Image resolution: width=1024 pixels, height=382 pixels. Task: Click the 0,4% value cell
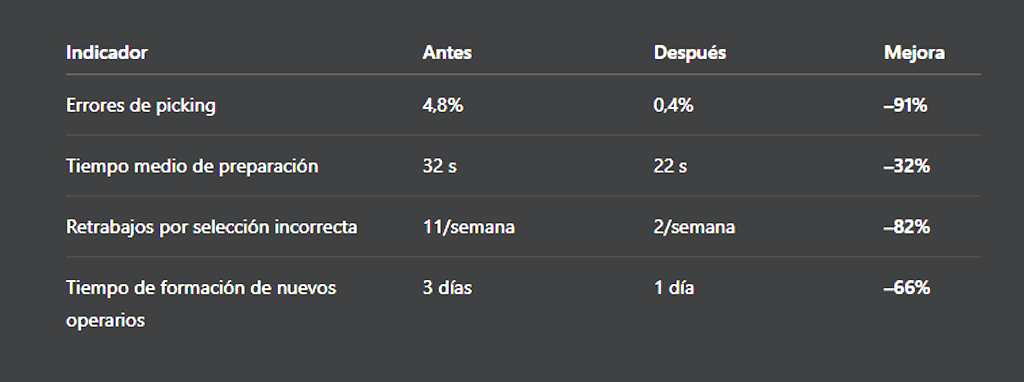pos(673,105)
